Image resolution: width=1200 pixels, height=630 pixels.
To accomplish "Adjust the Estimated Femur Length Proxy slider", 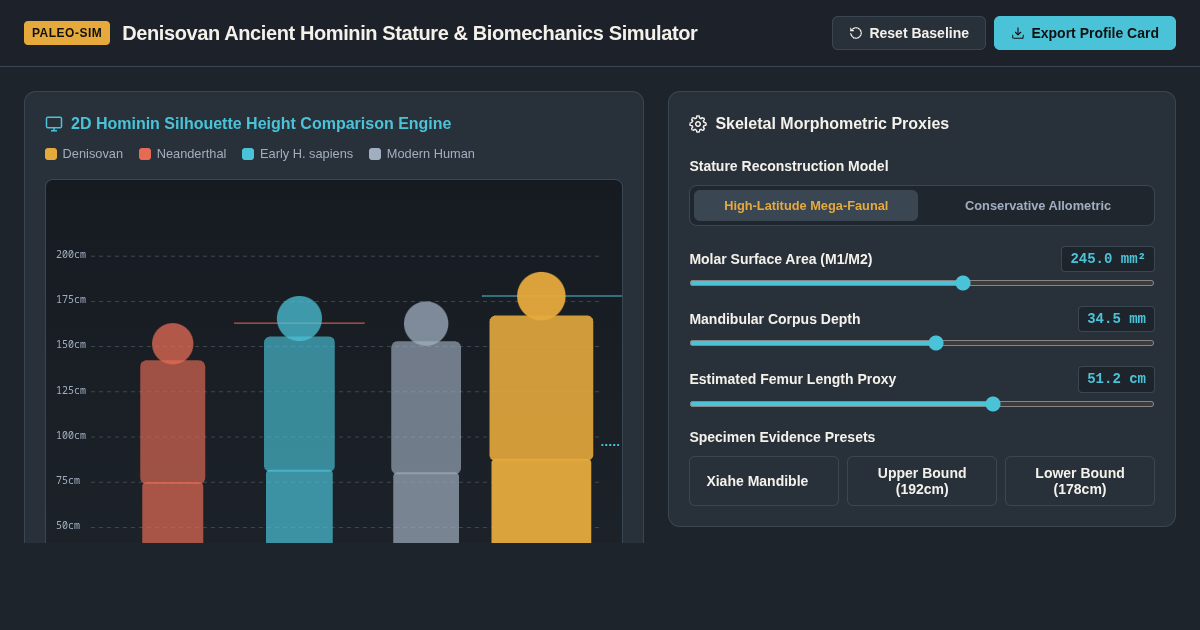I will point(922,404).
